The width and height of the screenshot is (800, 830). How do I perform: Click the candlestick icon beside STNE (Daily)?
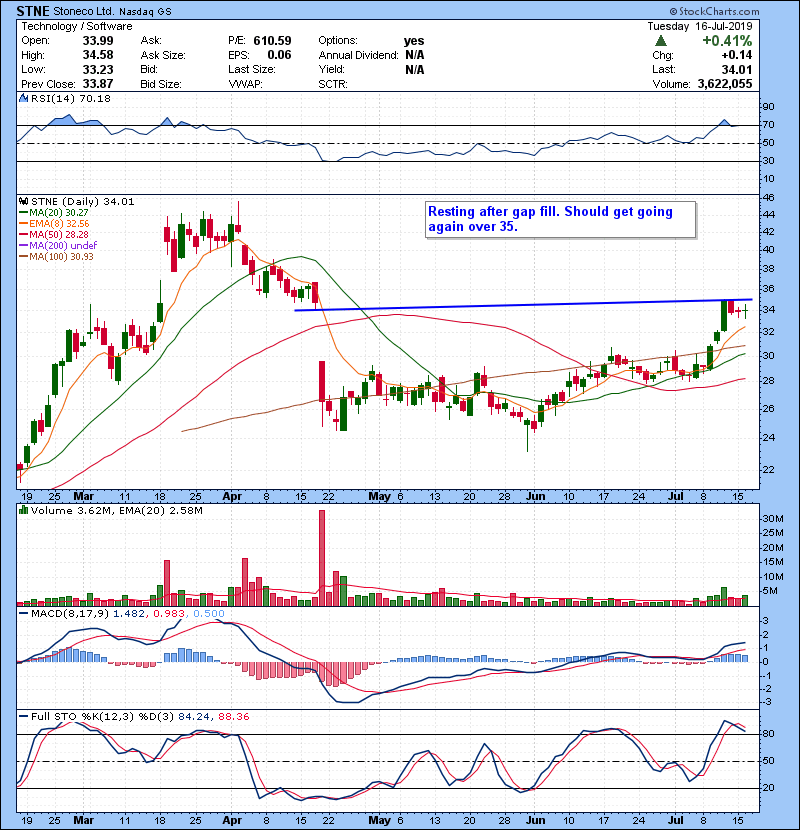pos(23,201)
